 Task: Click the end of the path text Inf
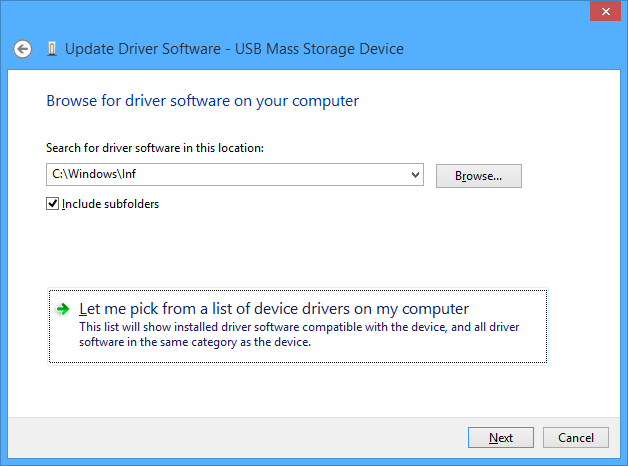(135, 176)
